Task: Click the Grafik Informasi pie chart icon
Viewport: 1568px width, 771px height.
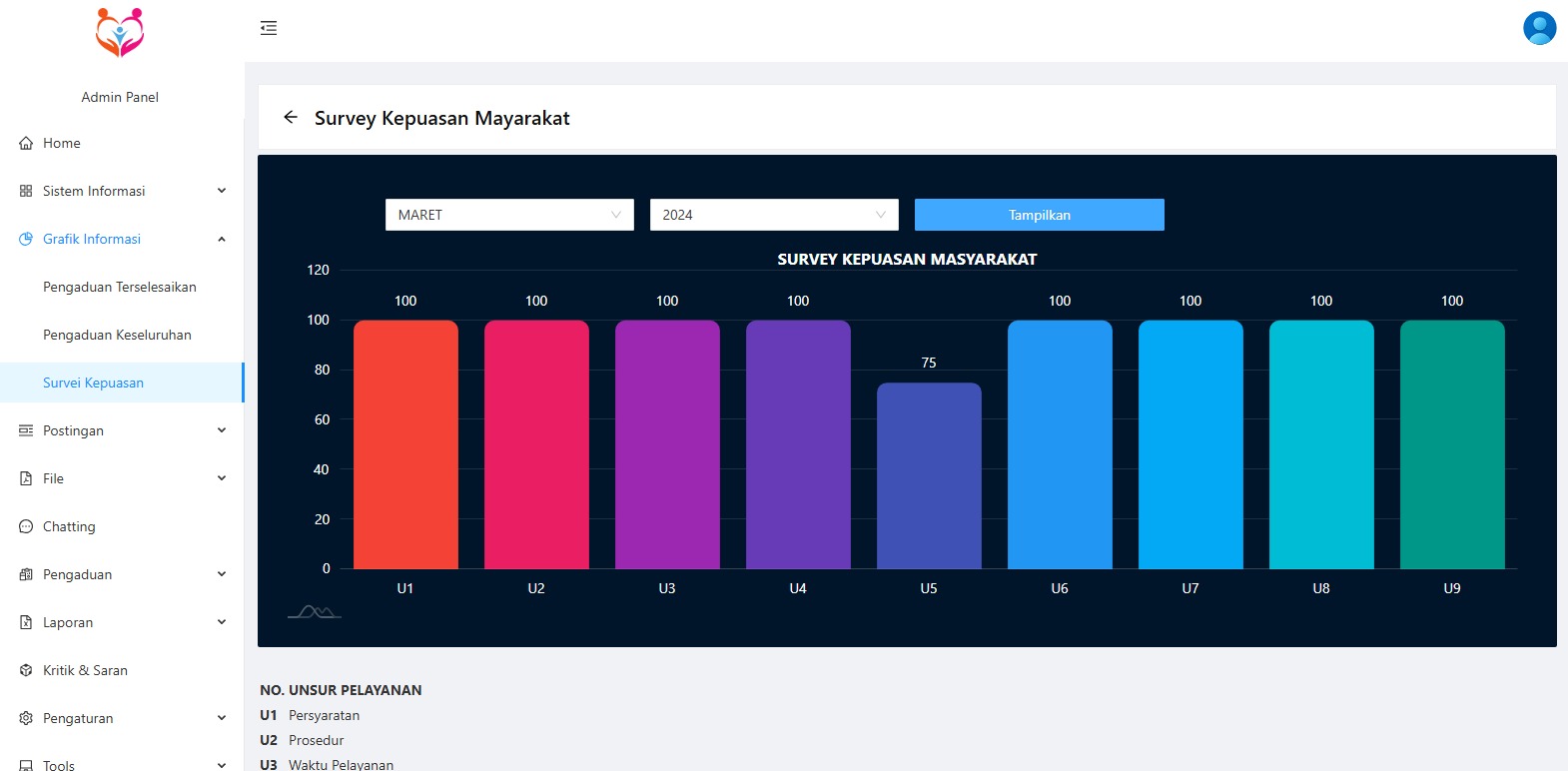Action: coord(26,239)
